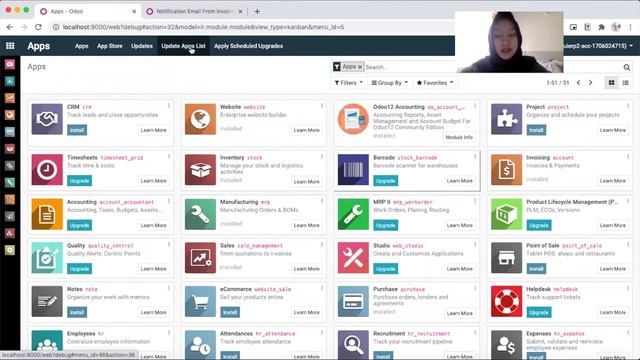The image size is (640, 360).
Task: Open the Manufacturing wrench app icon
Action: pos(200,214)
